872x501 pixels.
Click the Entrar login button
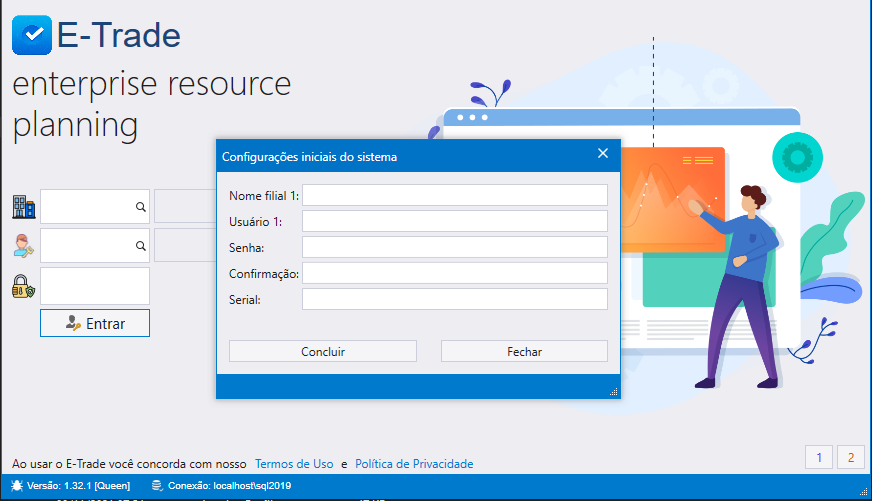(x=95, y=323)
